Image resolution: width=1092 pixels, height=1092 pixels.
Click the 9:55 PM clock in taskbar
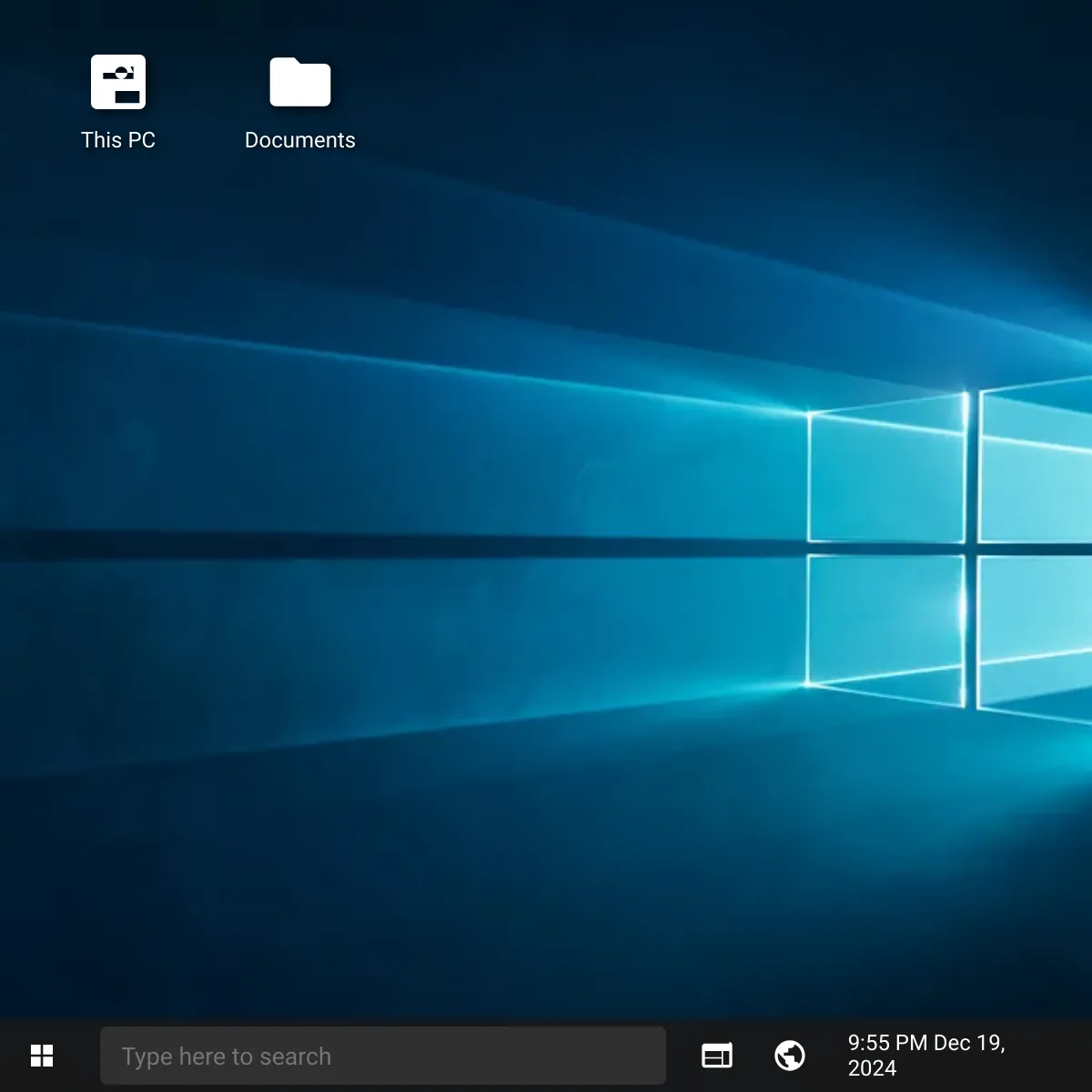[926, 1056]
